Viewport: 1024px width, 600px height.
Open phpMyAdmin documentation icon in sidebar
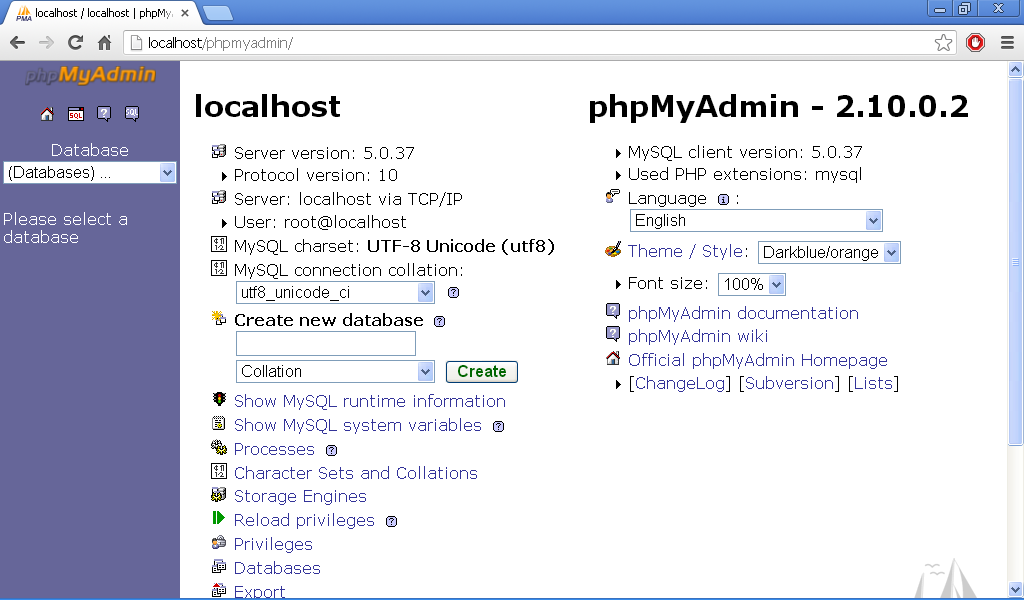tap(104, 114)
